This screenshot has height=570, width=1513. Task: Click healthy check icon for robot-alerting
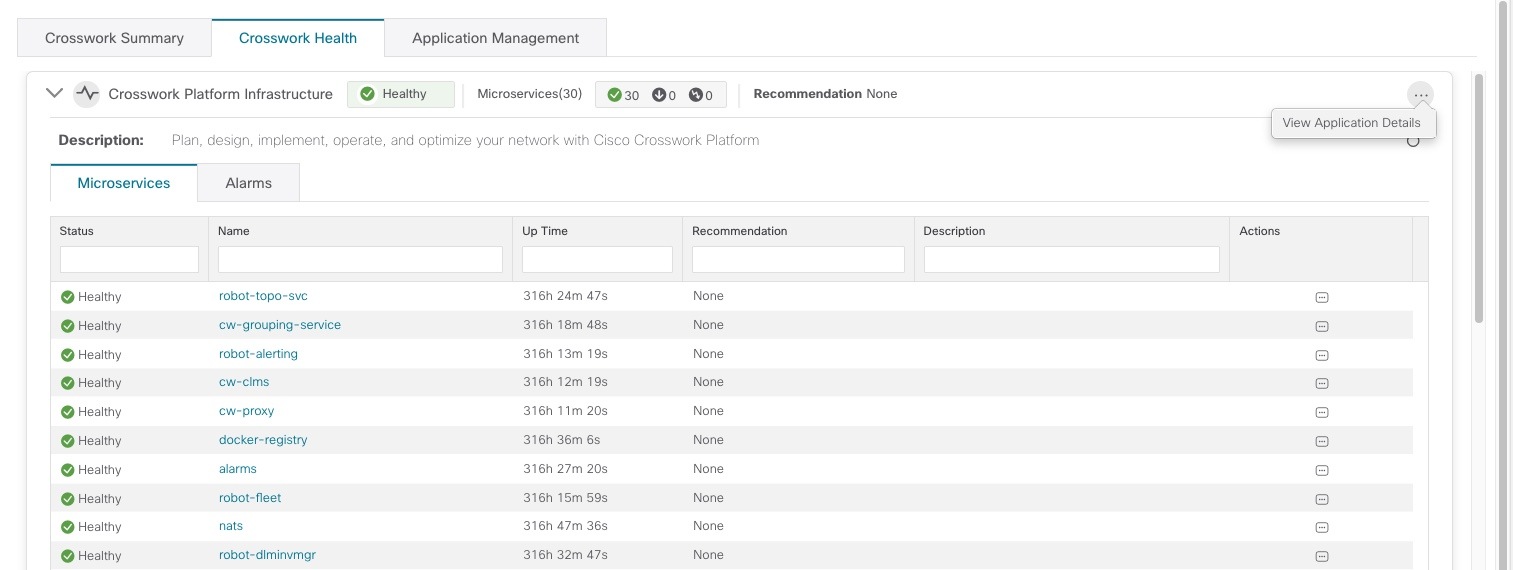67,355
